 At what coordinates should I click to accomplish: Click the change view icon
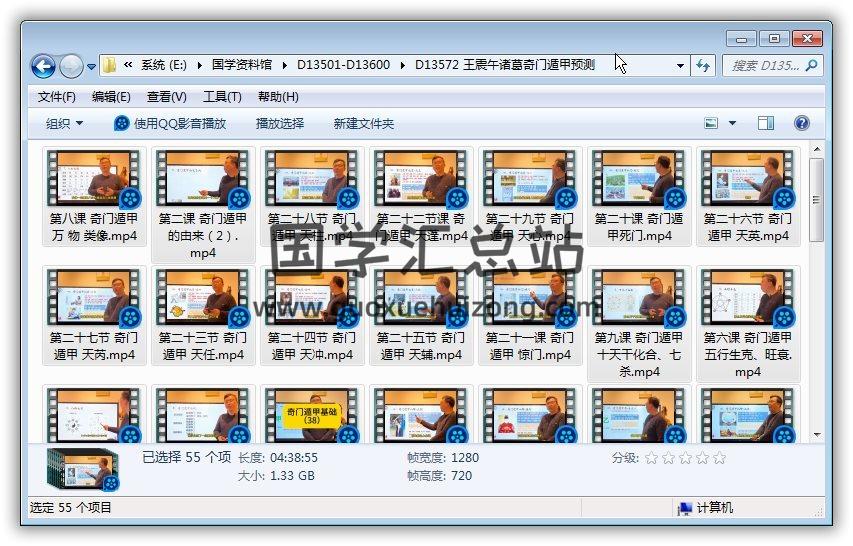[712, 123]
